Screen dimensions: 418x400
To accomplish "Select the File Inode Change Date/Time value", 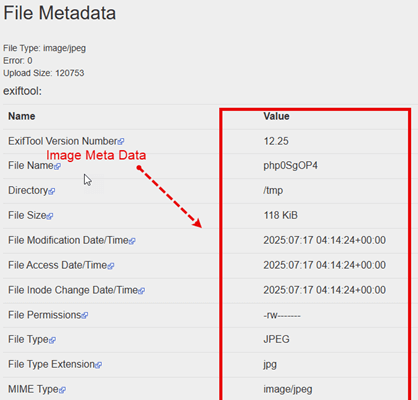I will [x=324, y=290].
